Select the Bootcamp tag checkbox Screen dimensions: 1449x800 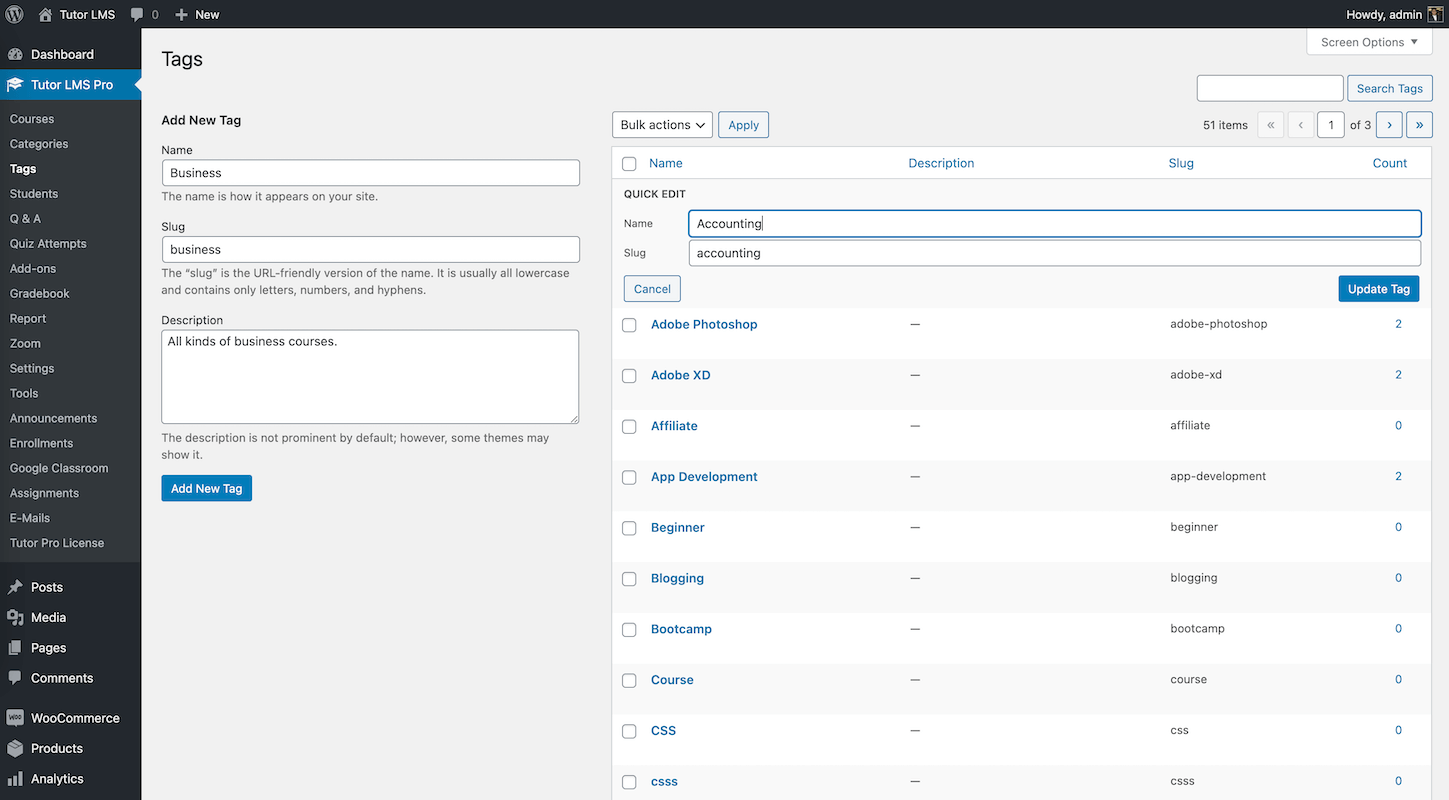pos(629,630)
